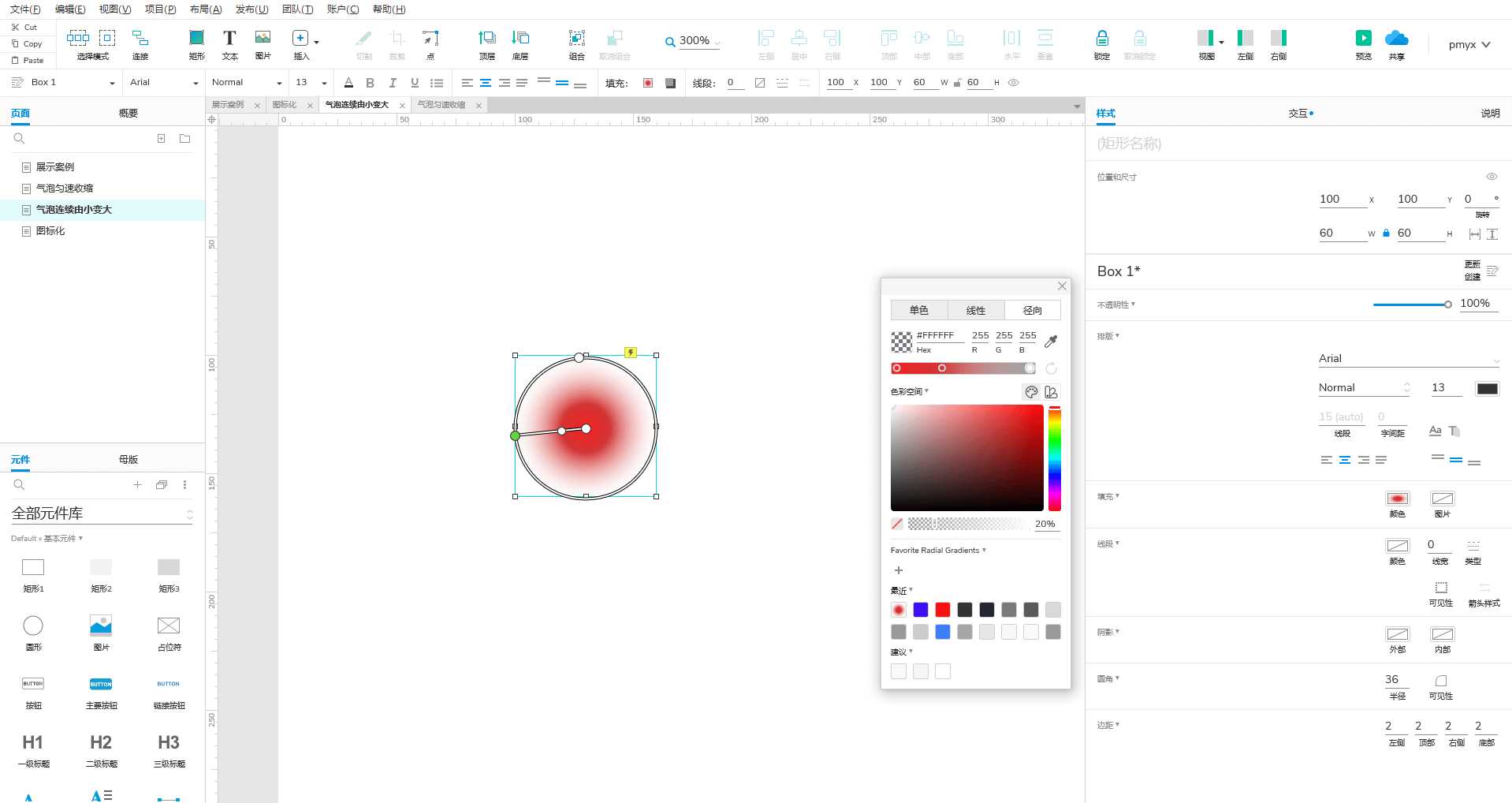Add a new page icon in Pages panel
1512x803 pixels.
point(162,139)
